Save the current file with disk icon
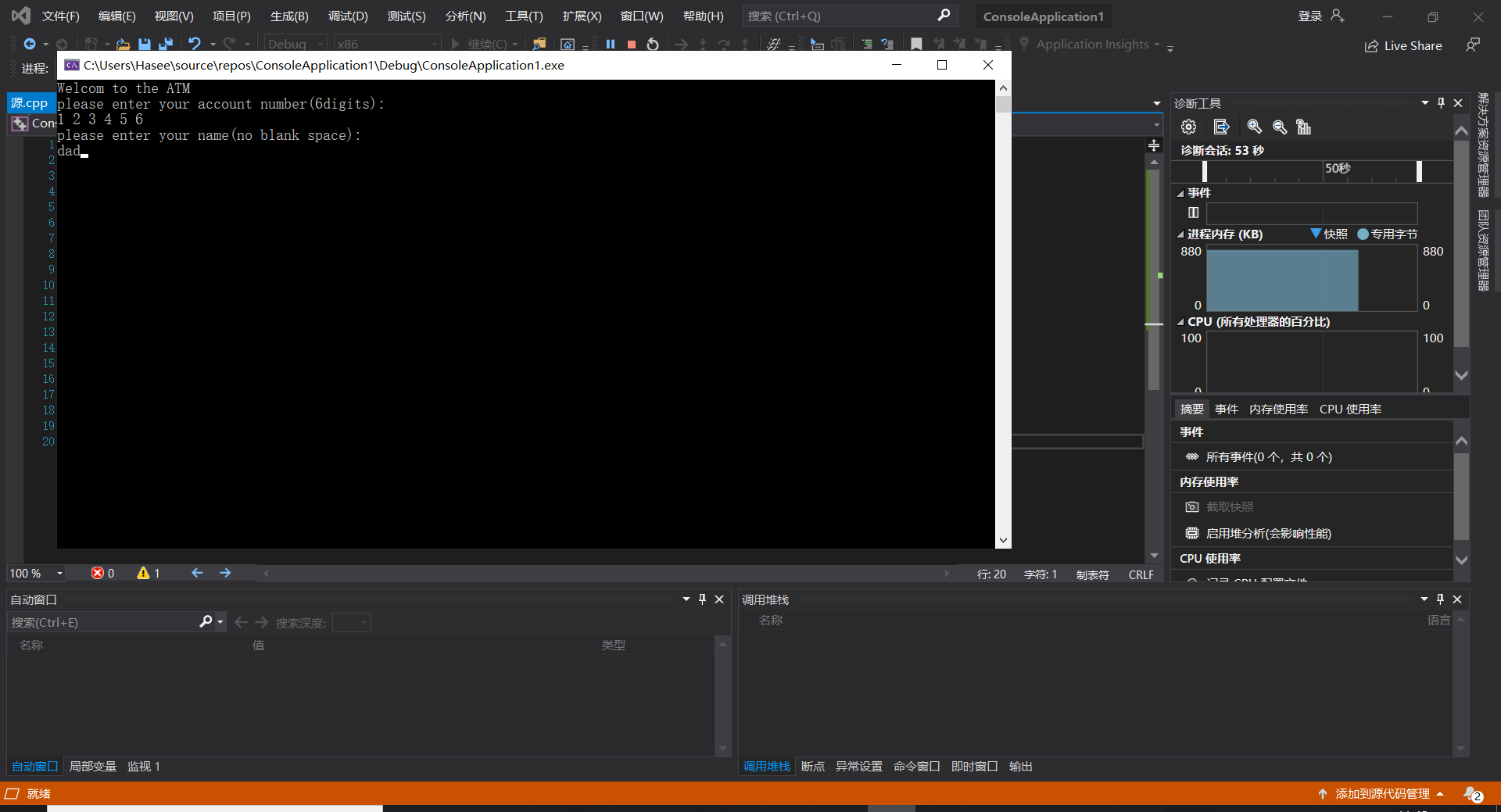 [145, 45]
